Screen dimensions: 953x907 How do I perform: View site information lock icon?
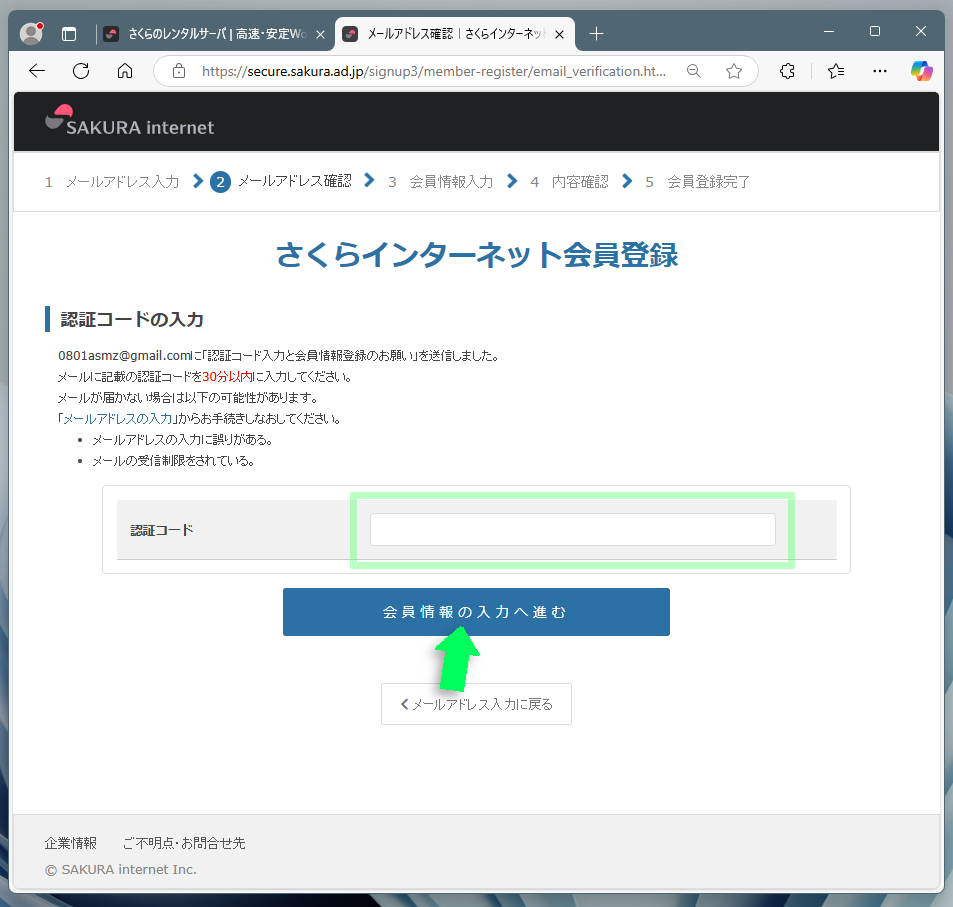tap(179, 71)
